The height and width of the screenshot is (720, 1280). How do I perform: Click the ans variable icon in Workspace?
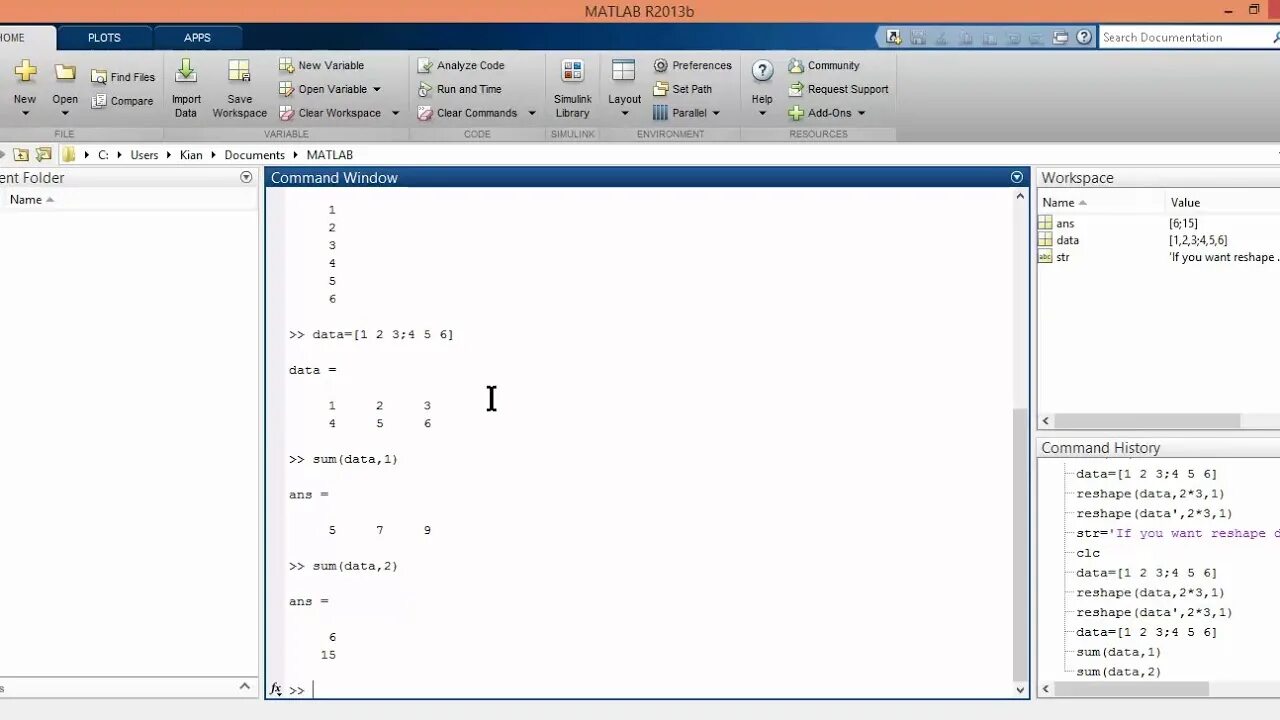click(x=1045, y=223)
